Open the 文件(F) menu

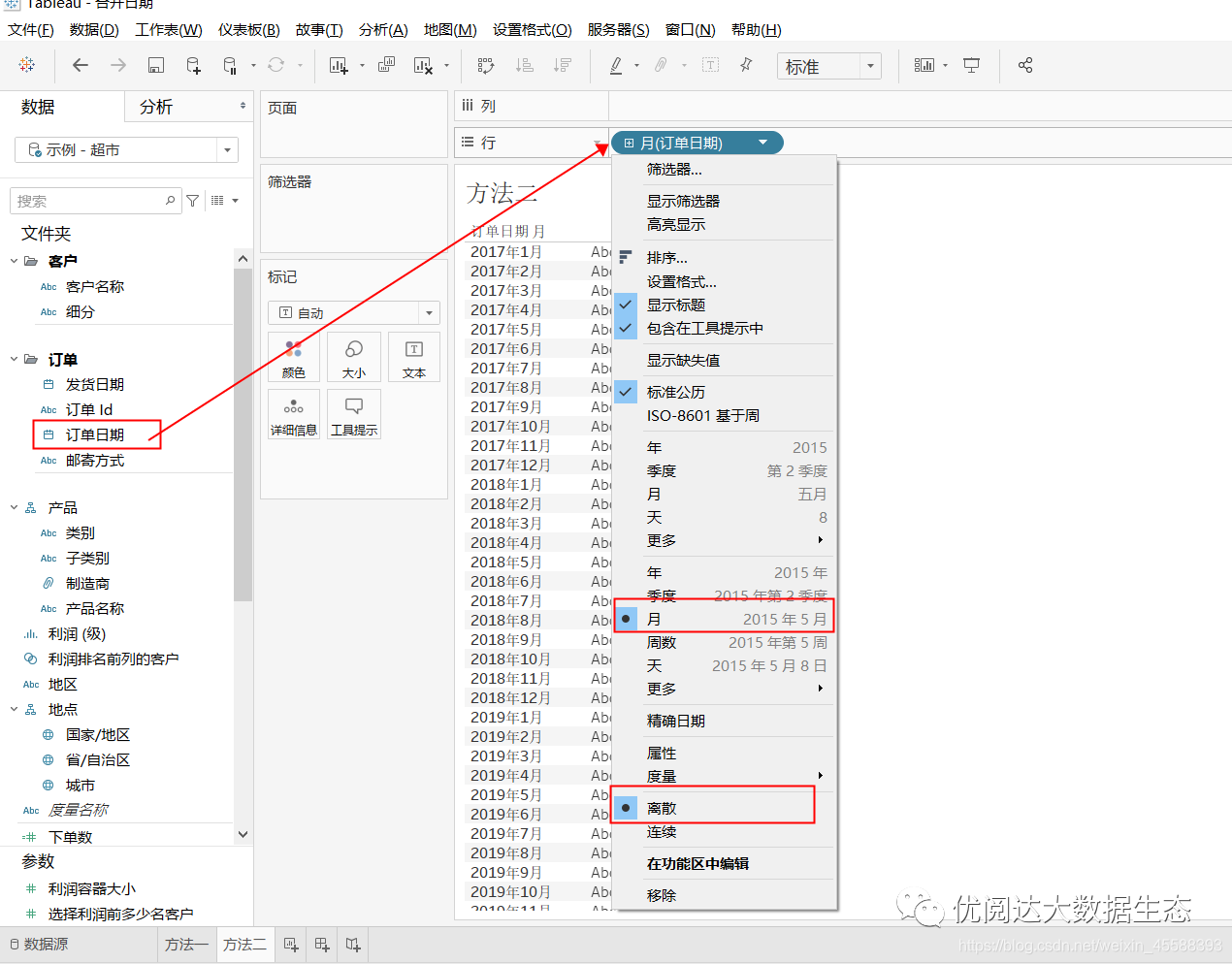31,29
